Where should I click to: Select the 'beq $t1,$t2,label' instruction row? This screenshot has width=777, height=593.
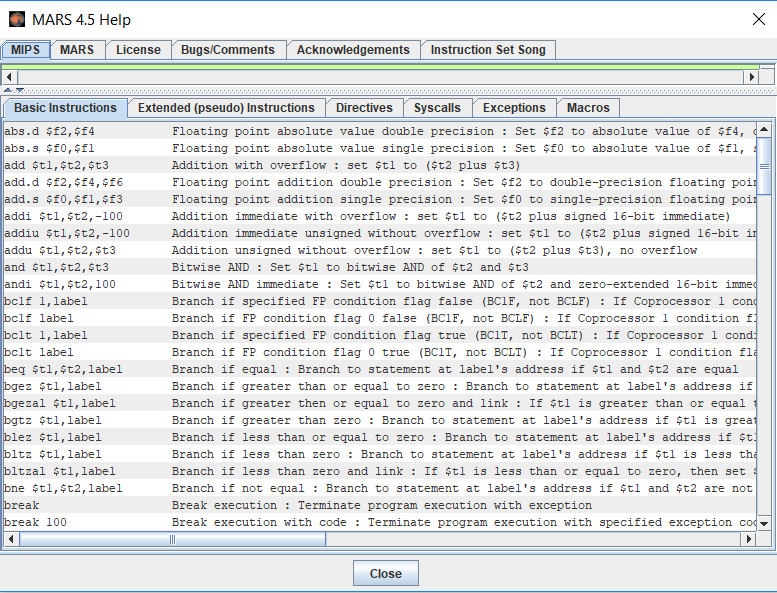coord(64,369)
